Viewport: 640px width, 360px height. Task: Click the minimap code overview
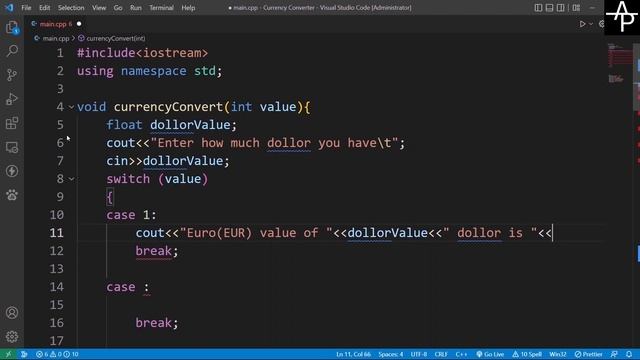coord(619,62)
